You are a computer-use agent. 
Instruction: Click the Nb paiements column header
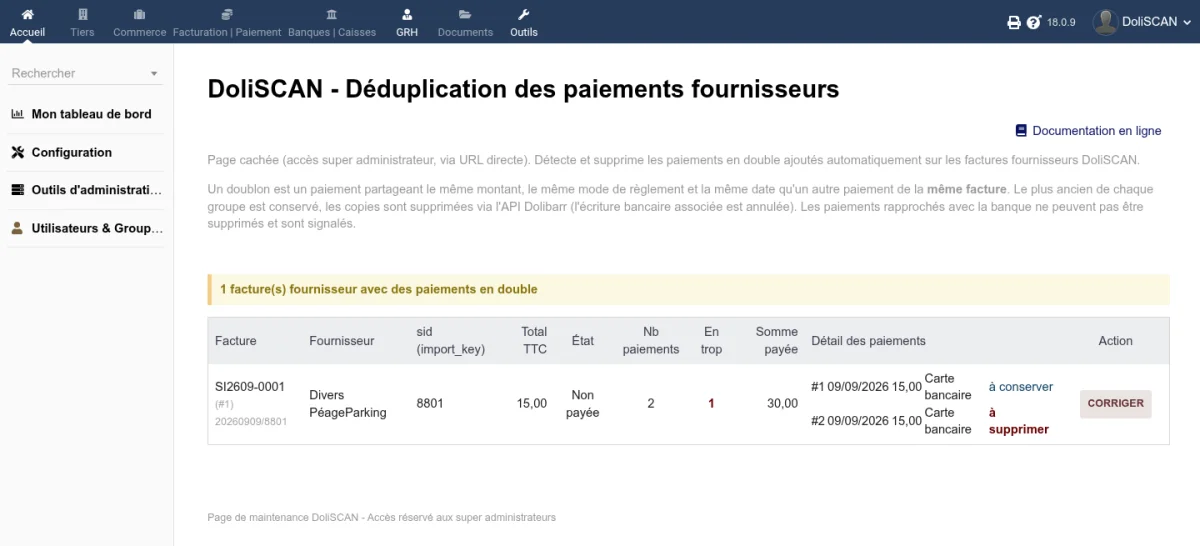[651, 341]
